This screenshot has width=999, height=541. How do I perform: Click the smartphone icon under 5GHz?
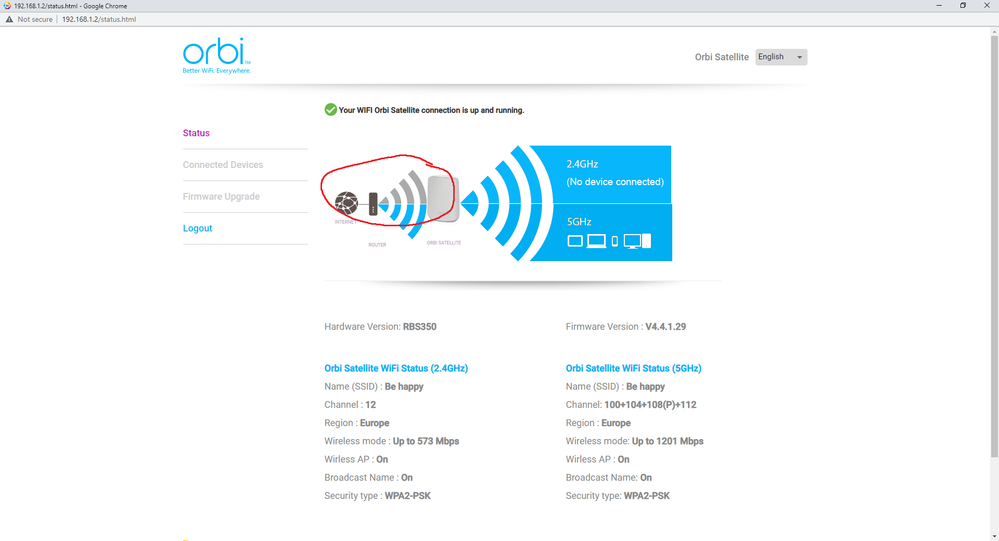click(x=614, y=242)
